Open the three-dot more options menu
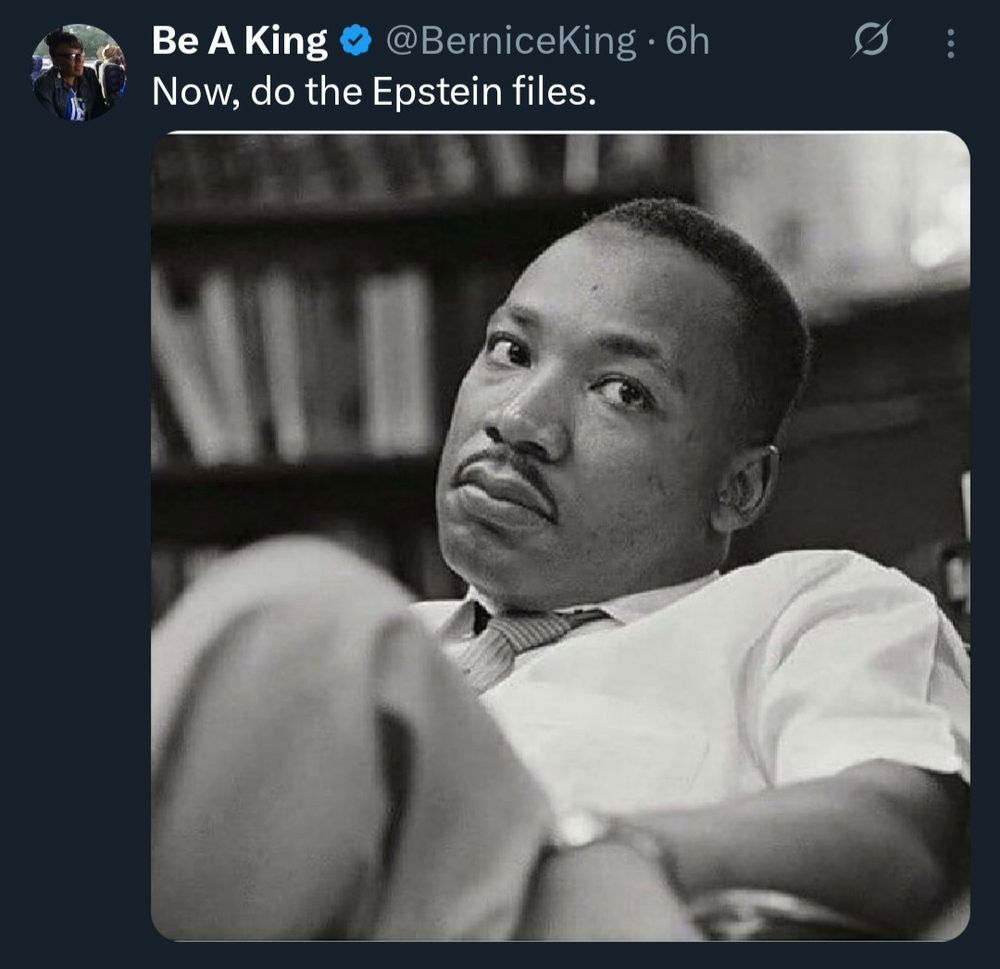 (950, 43)
